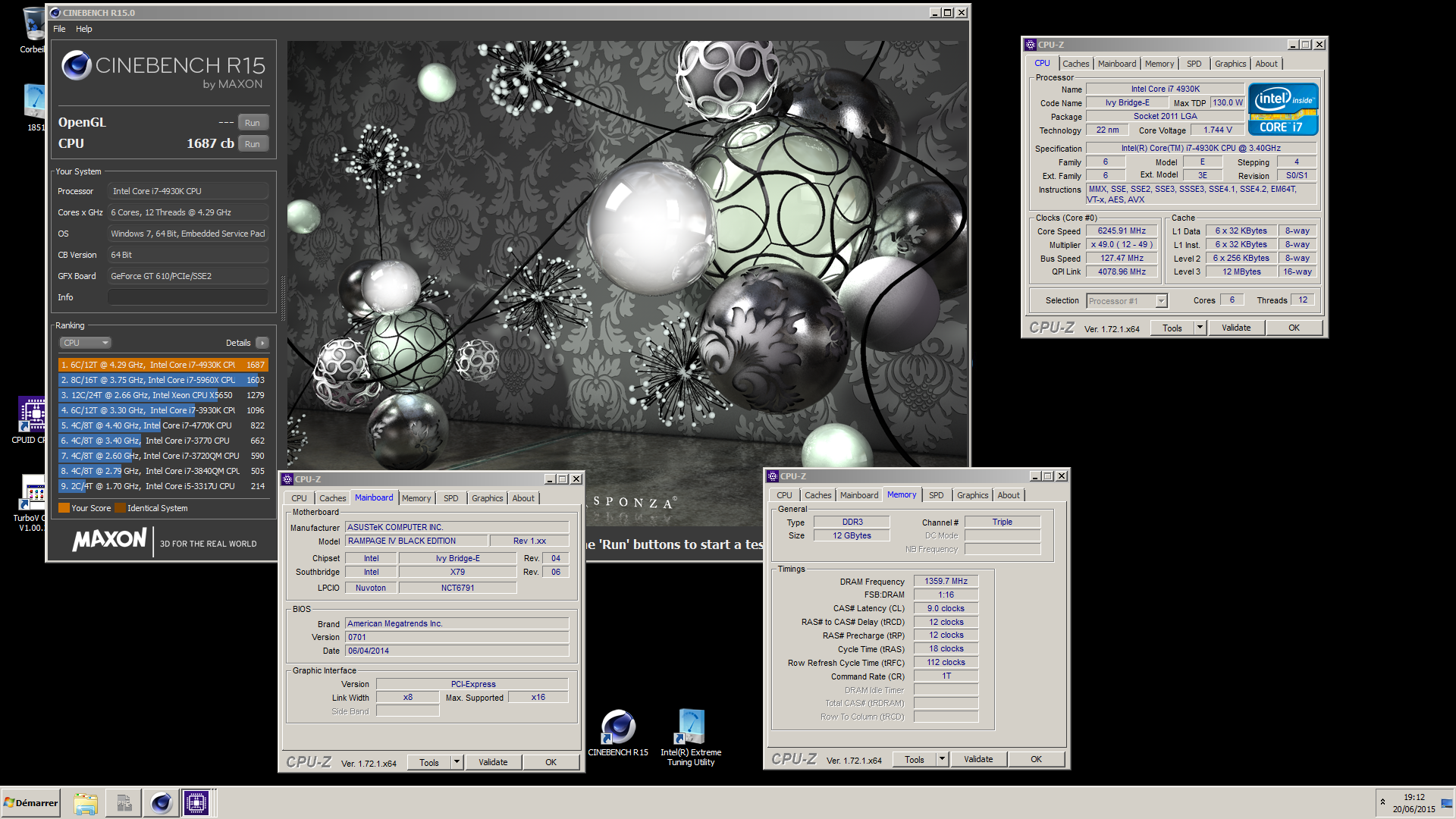Click the RAMPAGE IV BLACK EDITION model field
The width and height of the screenshot is (1456, 819).
pyautogui.click(x=416, y=541)
